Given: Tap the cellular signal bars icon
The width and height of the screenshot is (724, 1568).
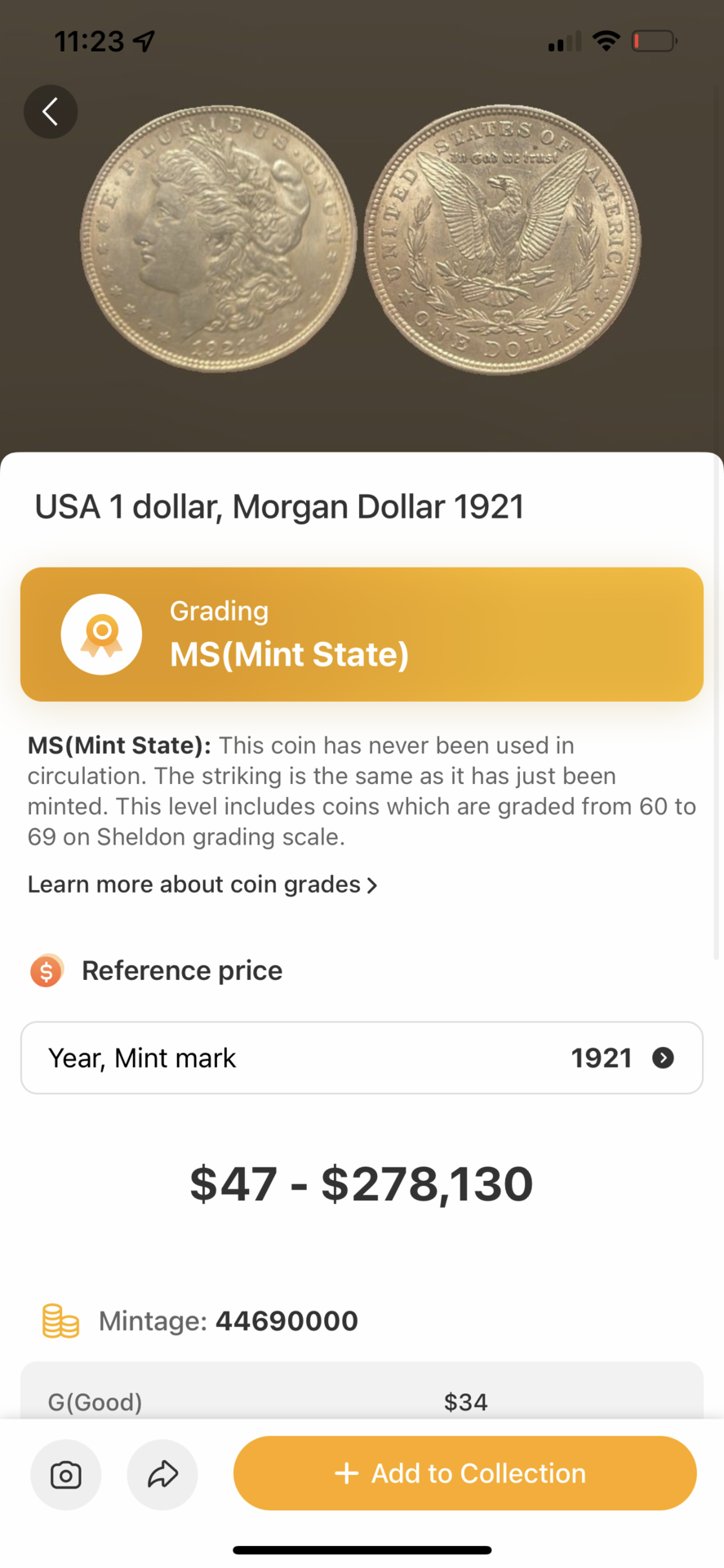Looking at the screenshot, I should 564,41.
